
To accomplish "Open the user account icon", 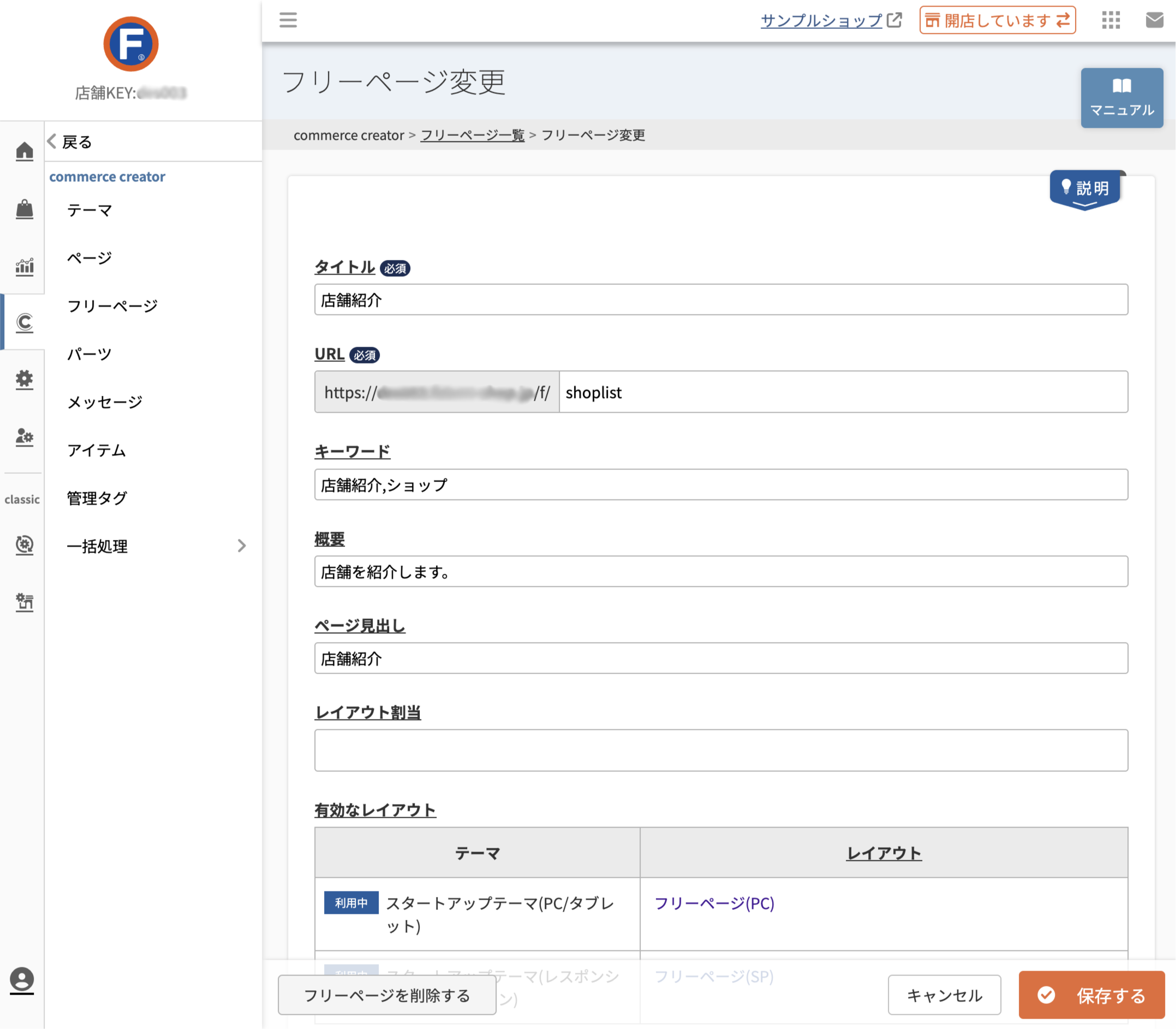I will (22, 981).
